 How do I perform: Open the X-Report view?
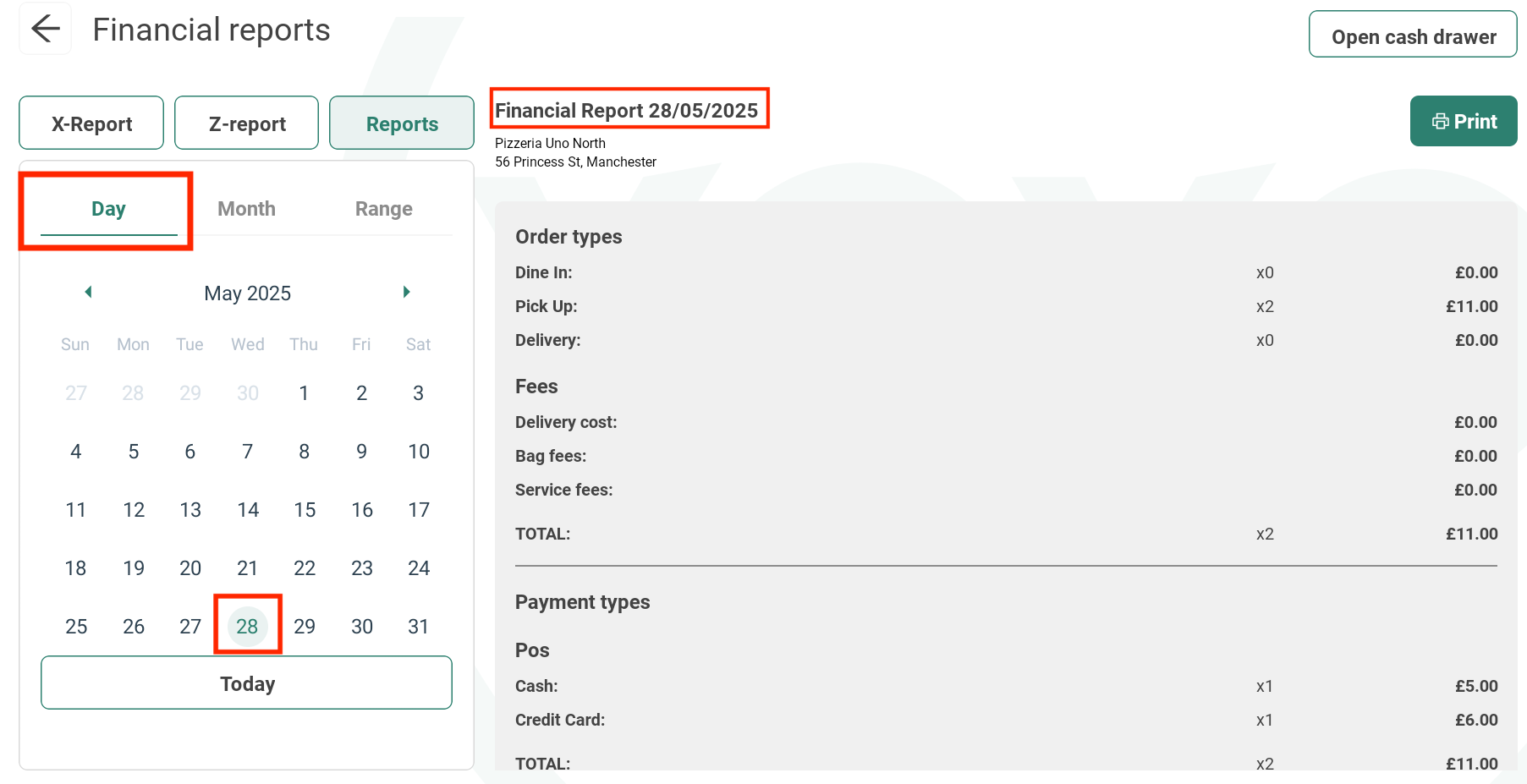tap(91, 123)
